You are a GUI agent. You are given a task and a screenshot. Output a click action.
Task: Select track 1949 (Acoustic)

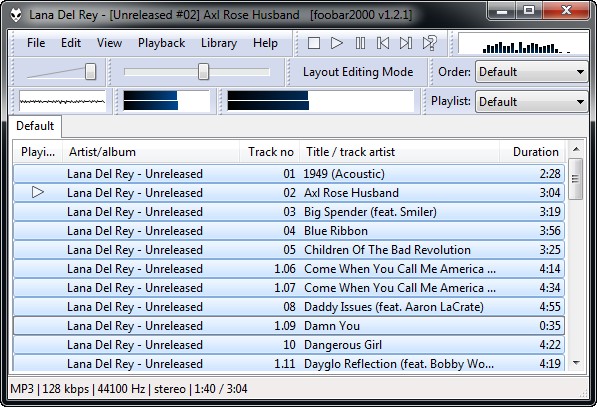tap(289, 174)
